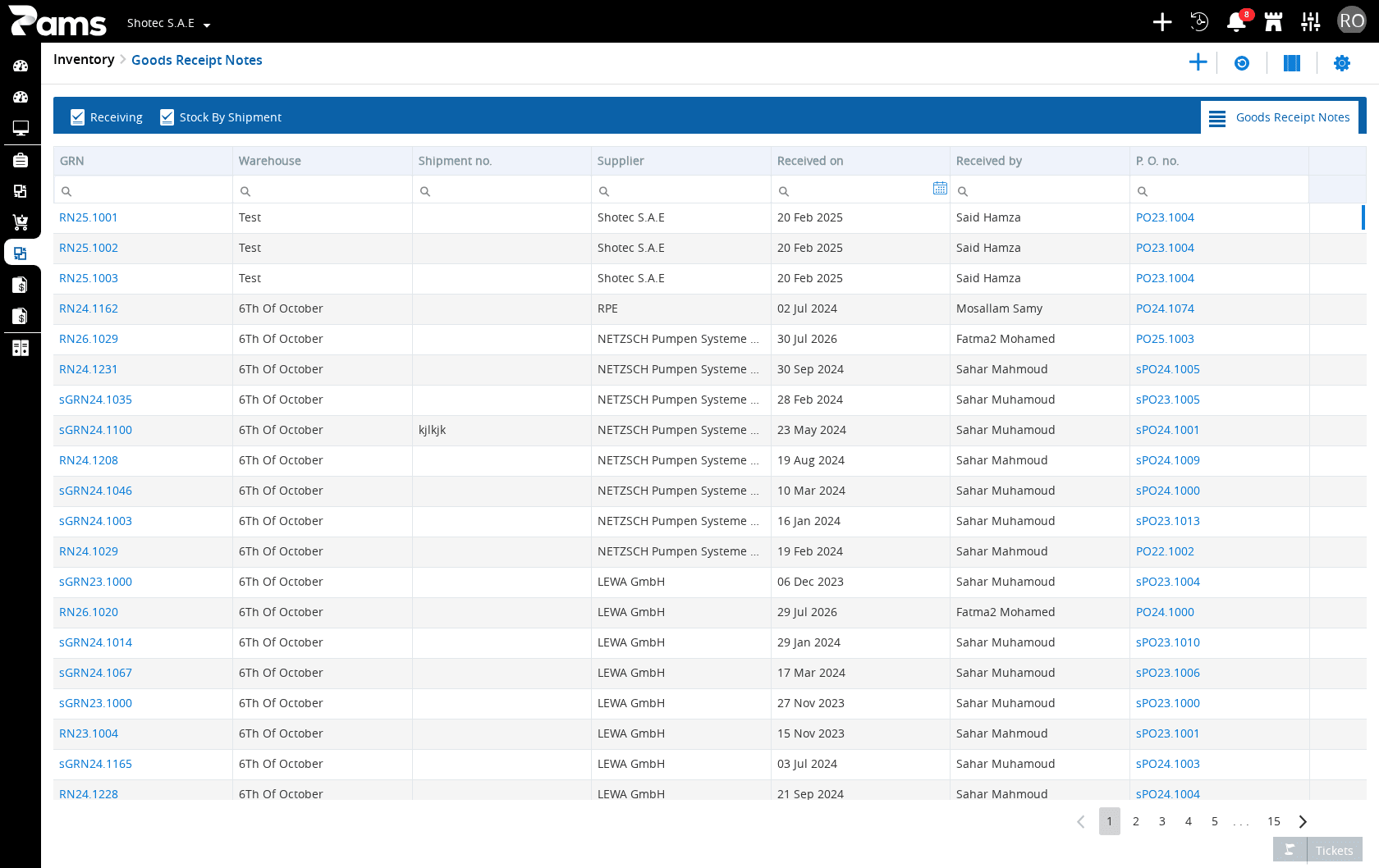Image resolution: width=1379 pixels, height=868 pixels.
Task: Click the table vertical scrollbar thumb
Action: 1363,217
